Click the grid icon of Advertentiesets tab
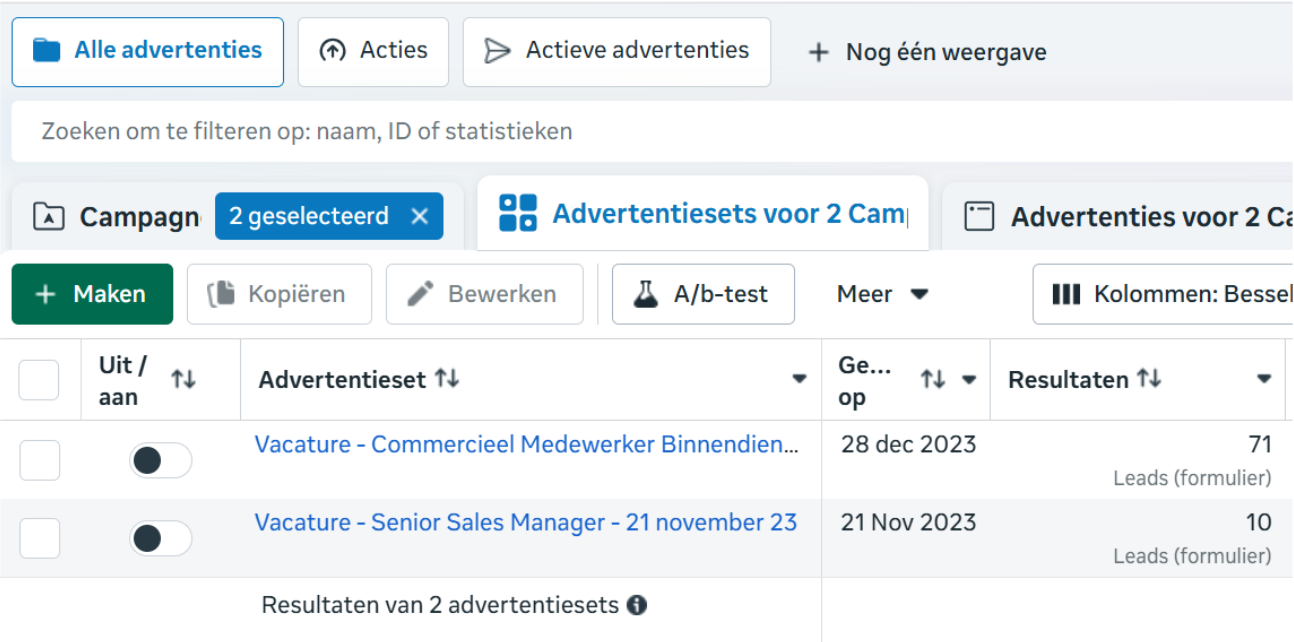This screenshot has height=642, width=1294. click(518, 213)
